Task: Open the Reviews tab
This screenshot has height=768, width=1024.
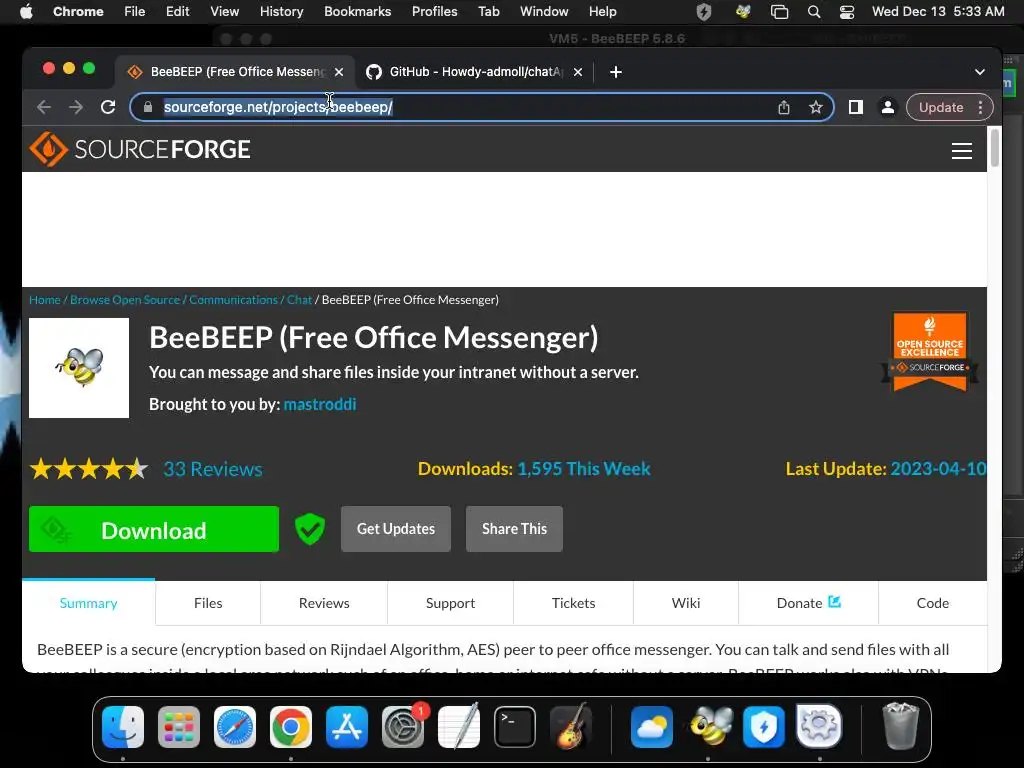Action: click(324, 603)
